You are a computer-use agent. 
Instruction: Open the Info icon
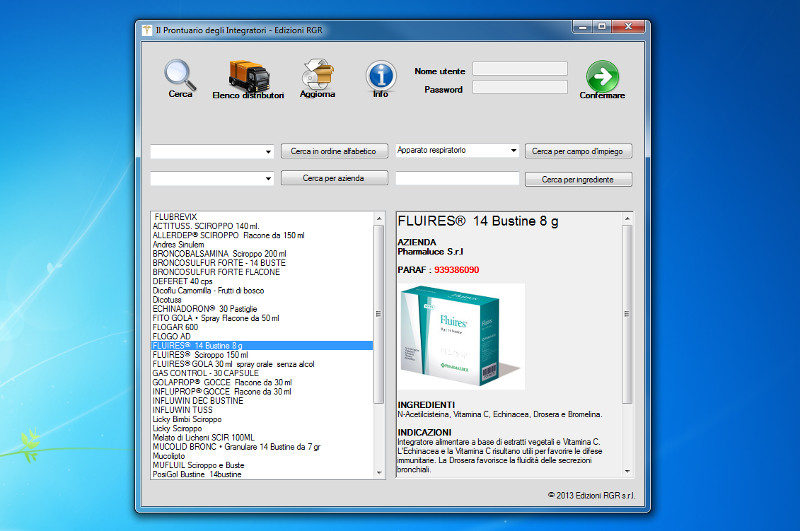(x=381, y=75)
